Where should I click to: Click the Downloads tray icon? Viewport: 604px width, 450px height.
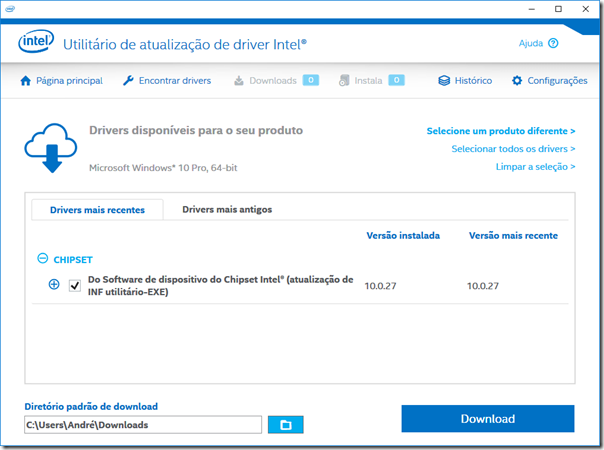[239, 81]
